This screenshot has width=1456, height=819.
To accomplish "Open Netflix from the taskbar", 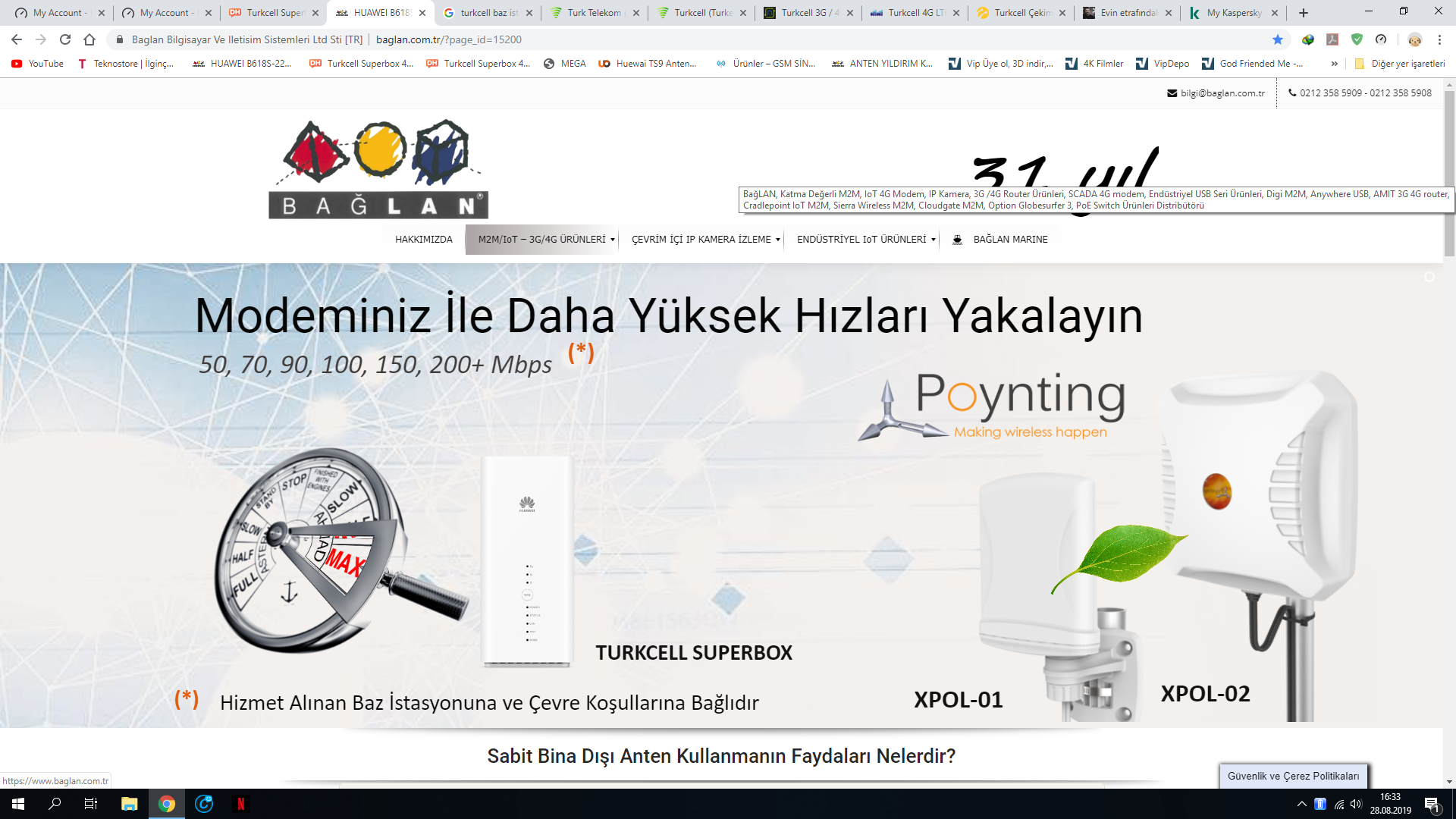I will 241,804.
